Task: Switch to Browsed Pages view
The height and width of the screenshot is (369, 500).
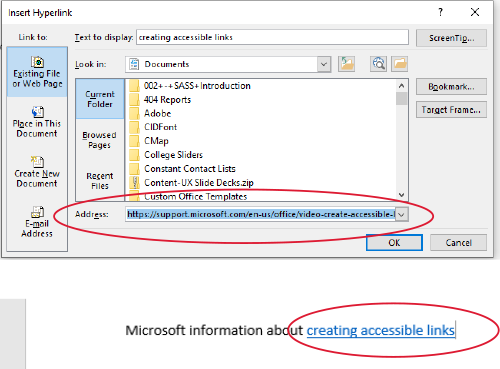Action: (100, 140)
